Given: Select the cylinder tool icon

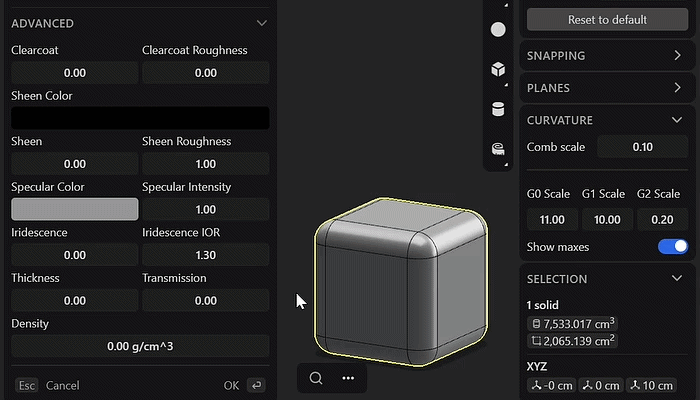Looking at the screenshot, I should pos(498,109).
